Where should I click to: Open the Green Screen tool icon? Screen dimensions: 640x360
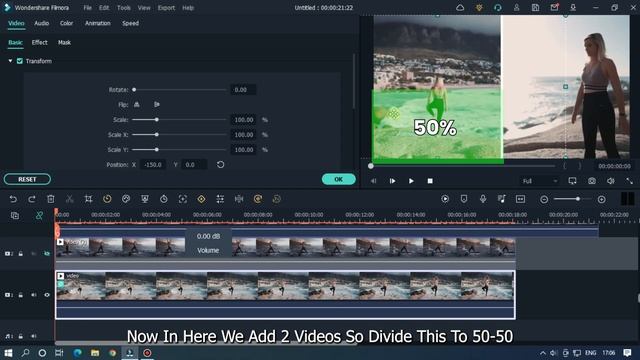point(144,199)
